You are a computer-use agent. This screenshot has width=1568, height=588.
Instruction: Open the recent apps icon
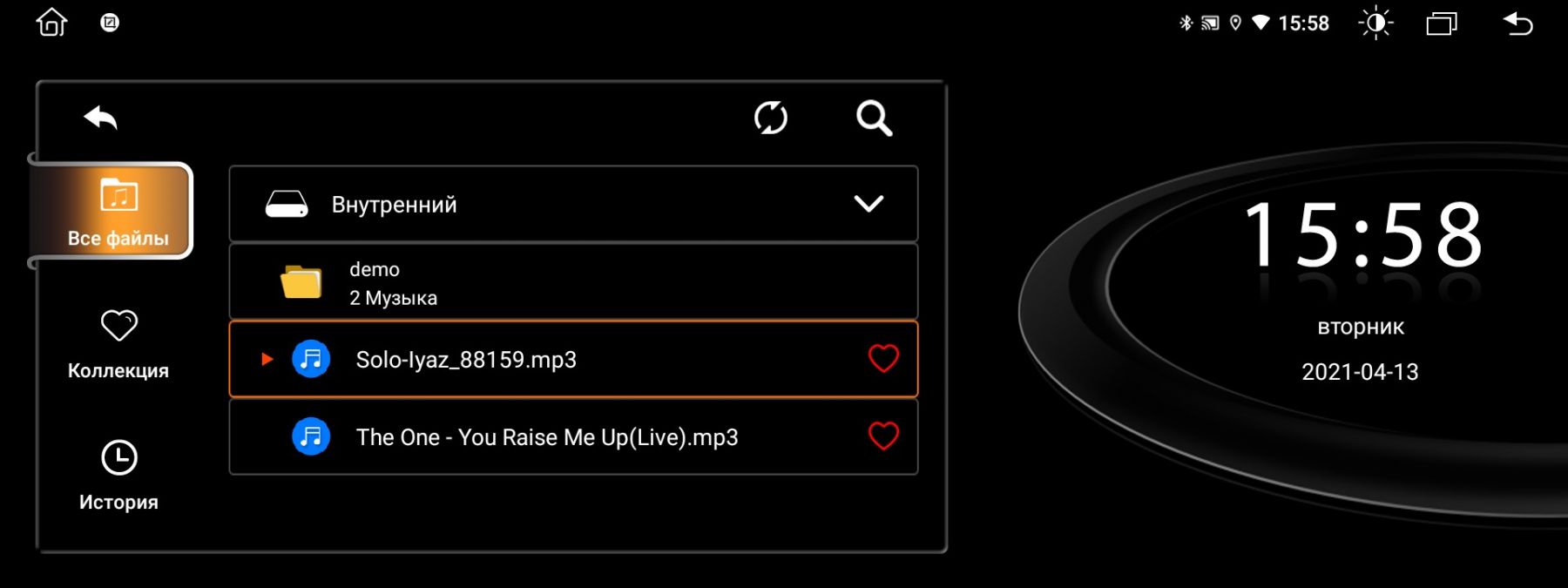tap(1442, 24)
